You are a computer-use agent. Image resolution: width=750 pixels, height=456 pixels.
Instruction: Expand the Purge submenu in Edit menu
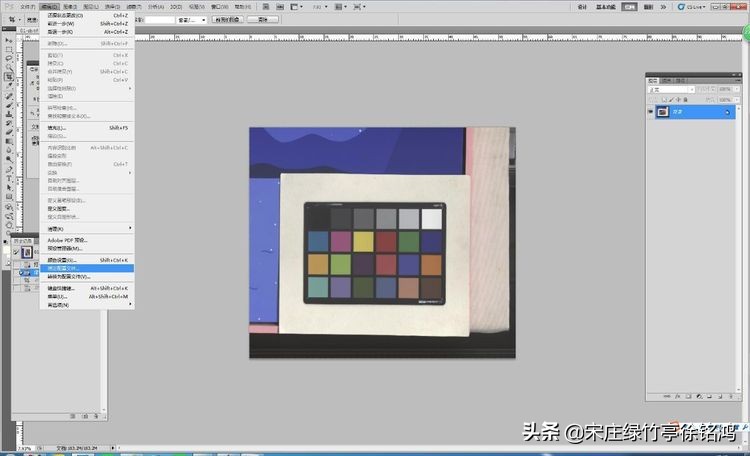86,229
